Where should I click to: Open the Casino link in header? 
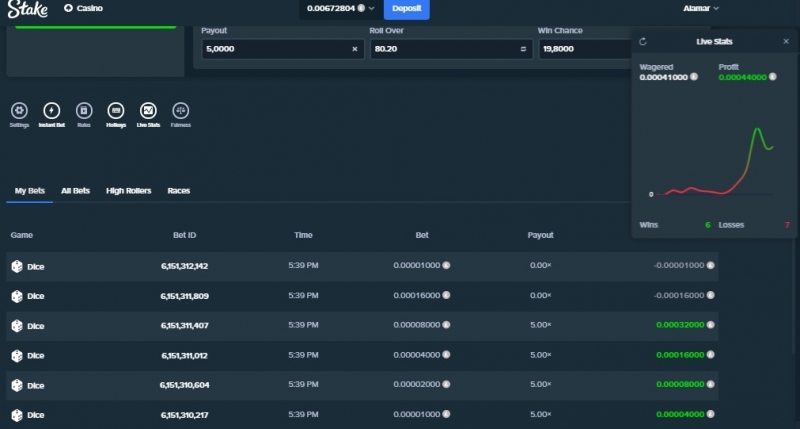(84, 8)
